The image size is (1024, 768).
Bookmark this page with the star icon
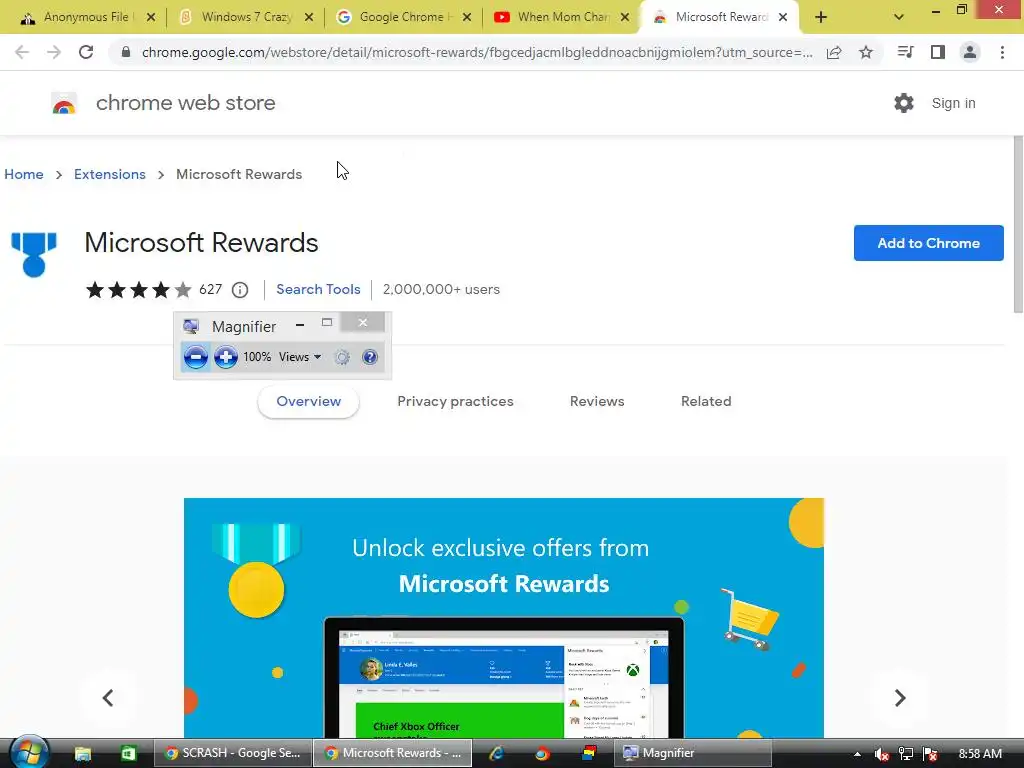(866, 52)
